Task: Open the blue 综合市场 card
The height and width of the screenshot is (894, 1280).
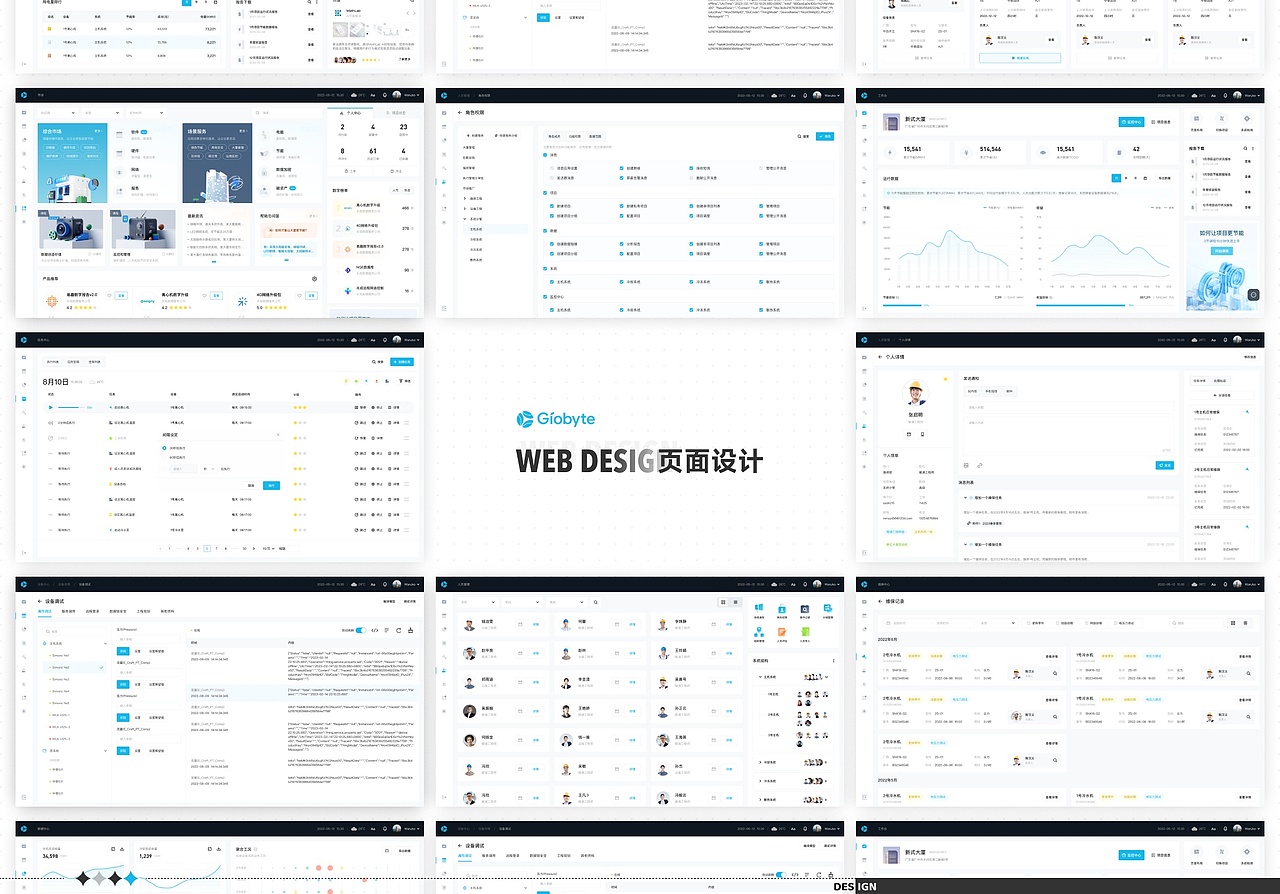Action: coord(72,164)
